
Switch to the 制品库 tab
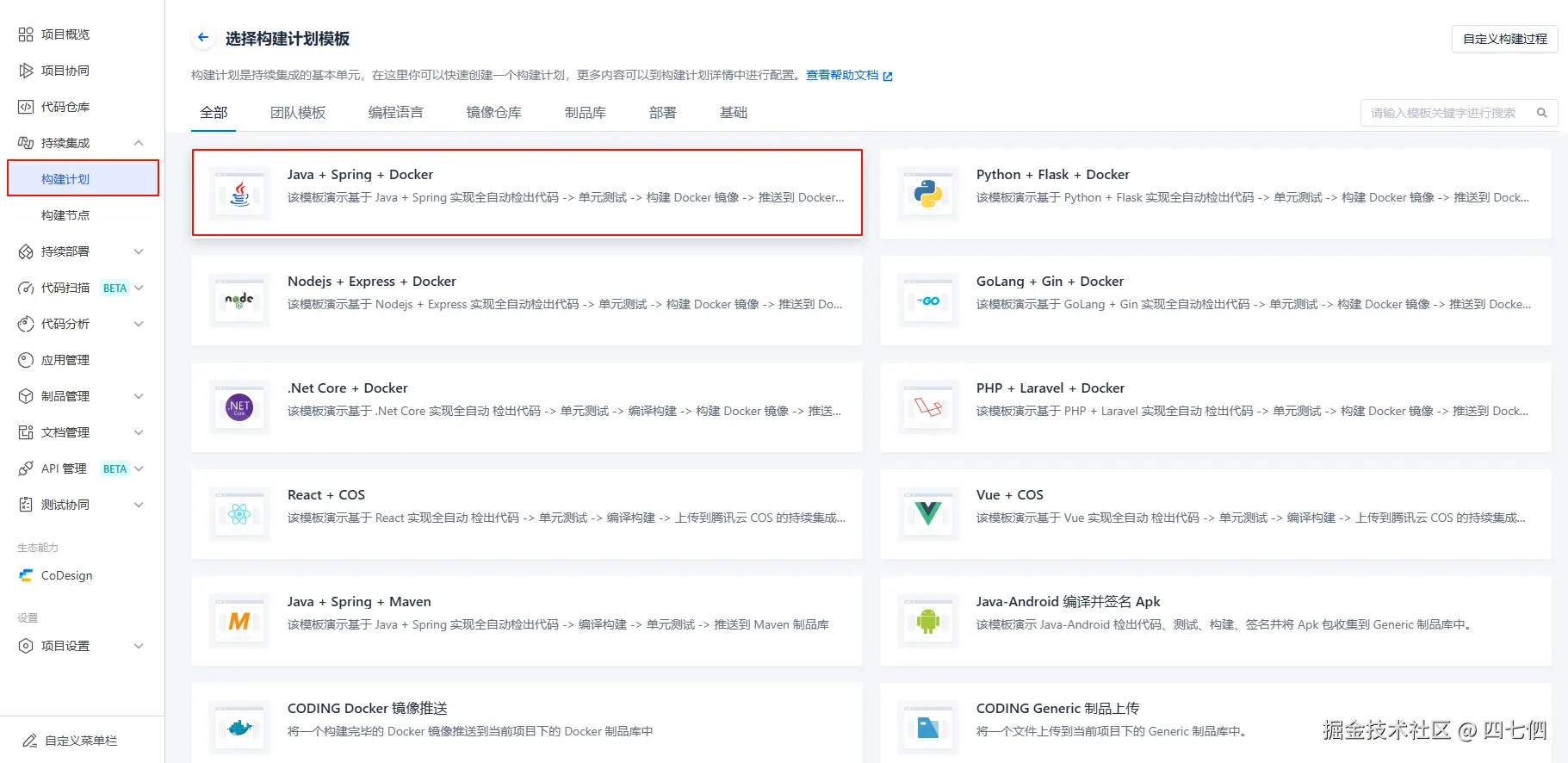tap(586, 113)
